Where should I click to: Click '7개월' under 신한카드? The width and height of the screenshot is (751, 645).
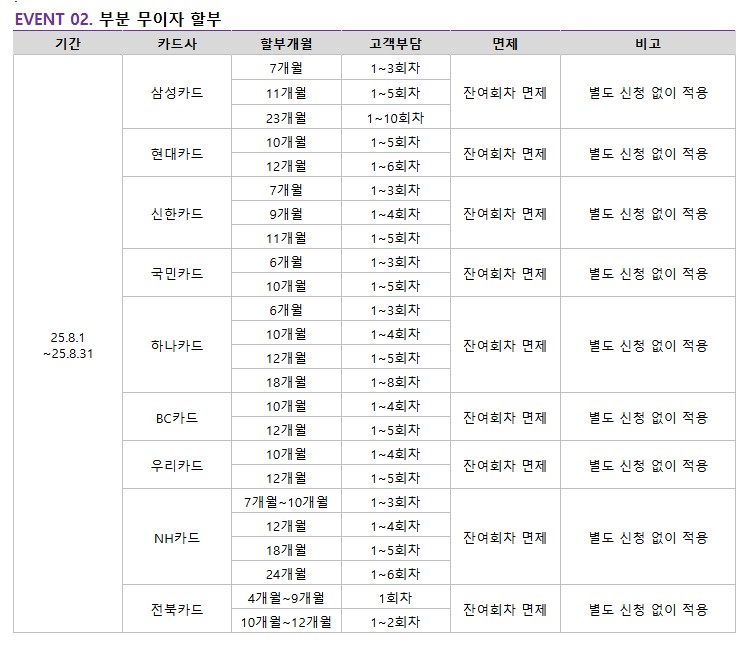tap(286, 190)
